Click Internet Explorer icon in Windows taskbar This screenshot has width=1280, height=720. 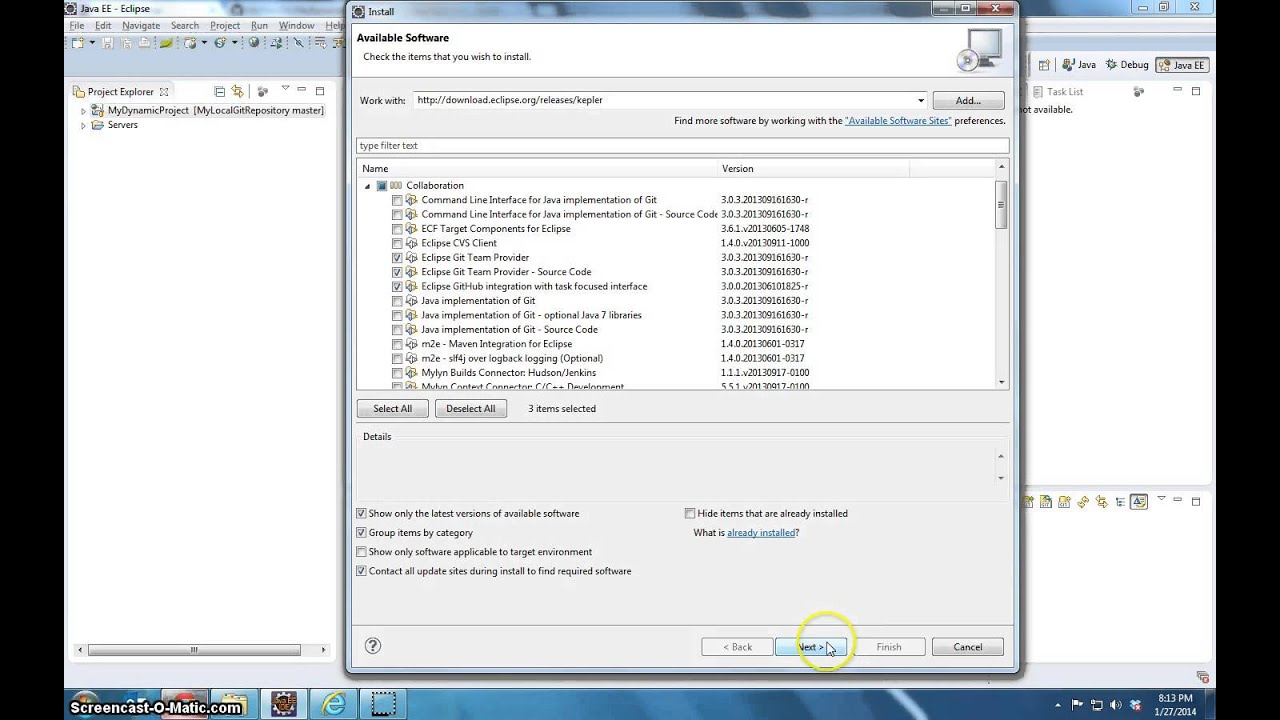pyautogui.click(x=334, y=704)
